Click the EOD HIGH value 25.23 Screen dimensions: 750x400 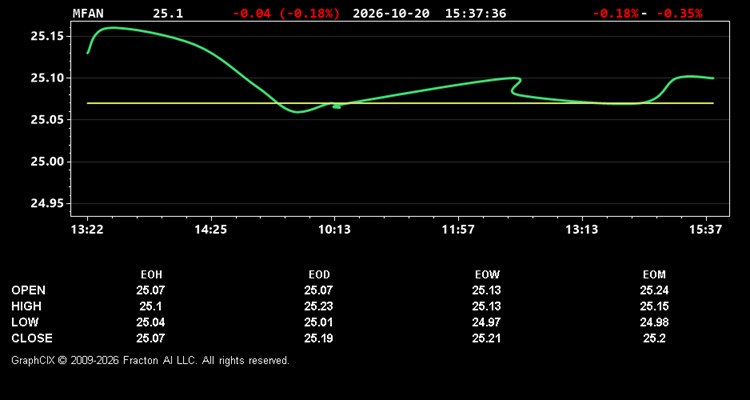[319, 306]
